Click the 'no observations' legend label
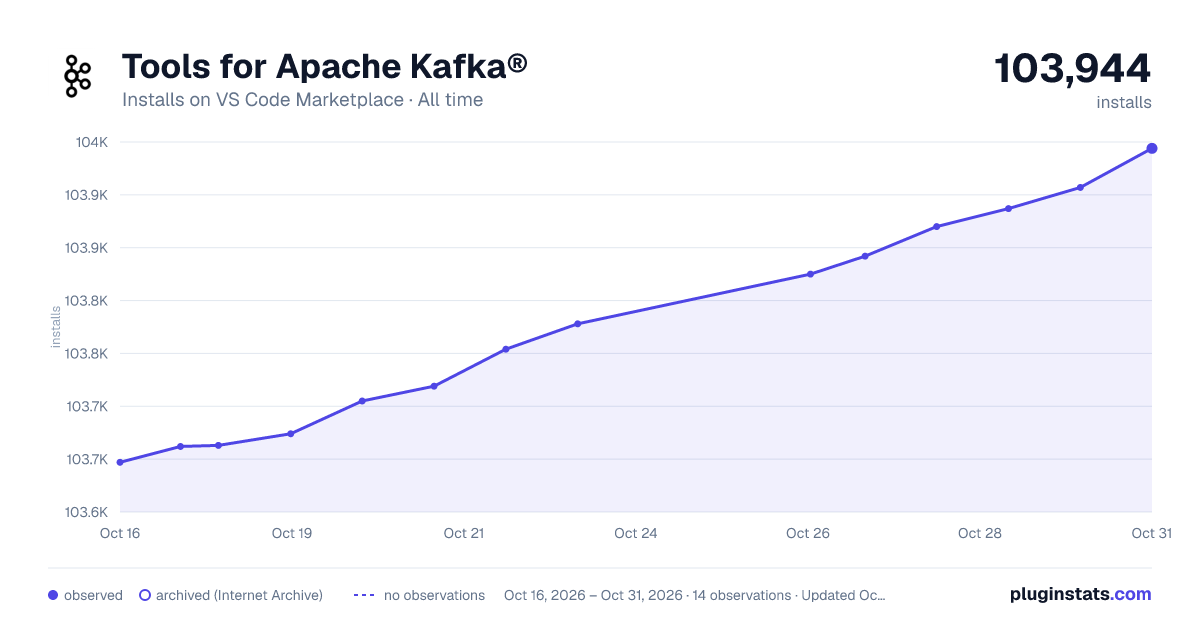Screen dimensions: 1200x630 pos(434,595)
